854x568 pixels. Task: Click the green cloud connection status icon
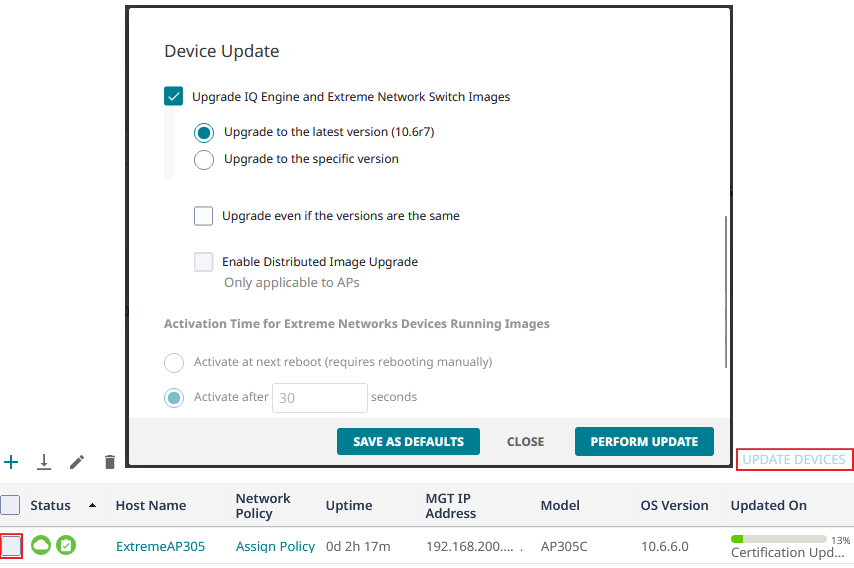click(x=41, y=546)
